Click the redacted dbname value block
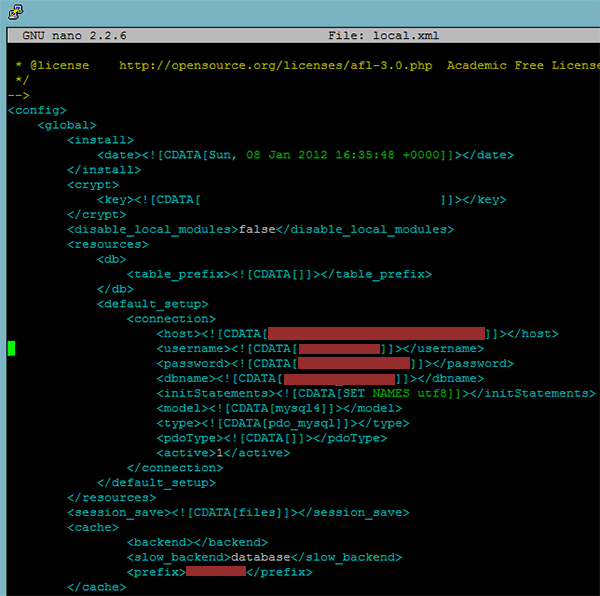This screenshot has height=596, width=600. click(339, 379)
